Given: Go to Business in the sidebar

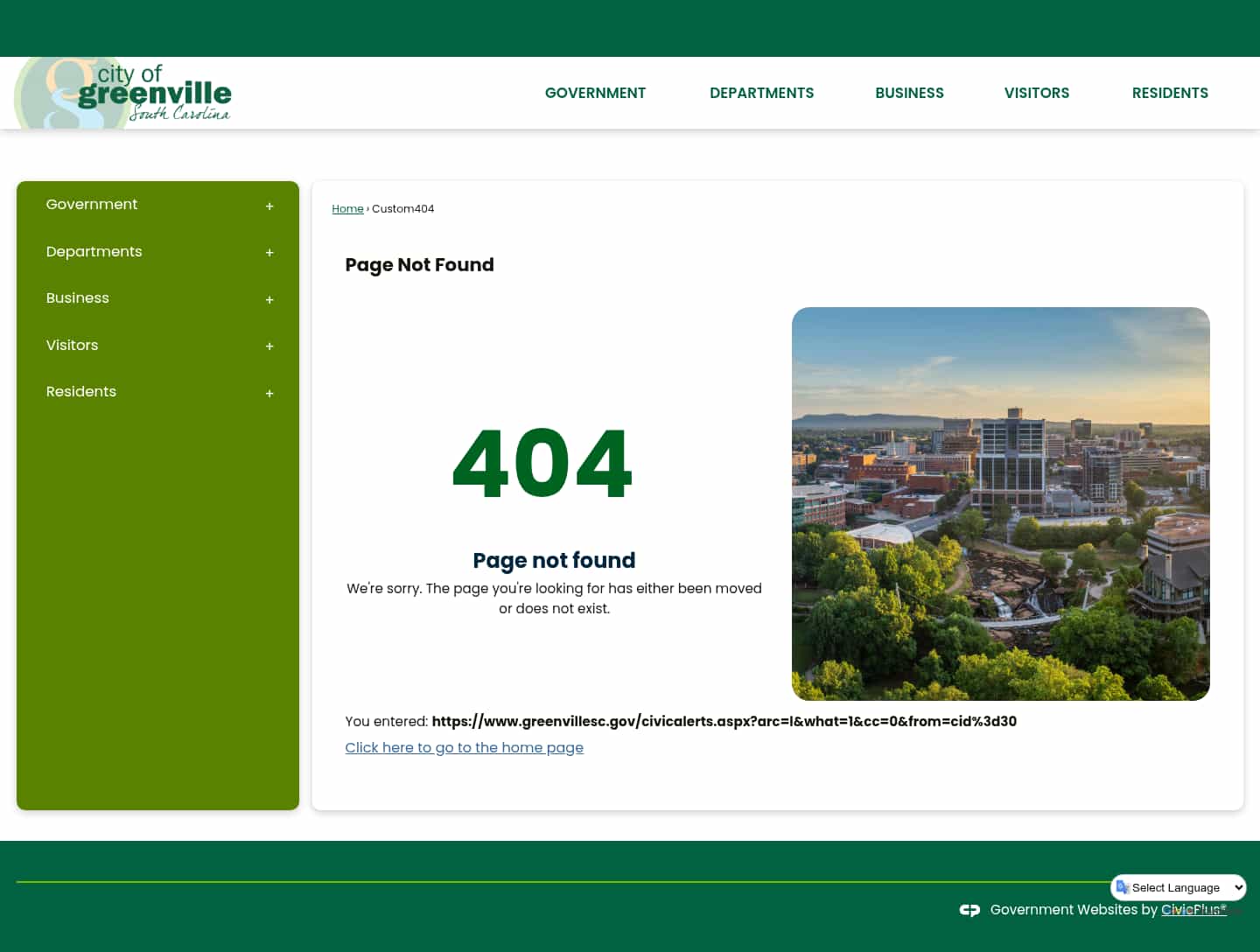Looking at the screenshot, I should (78, 297).
